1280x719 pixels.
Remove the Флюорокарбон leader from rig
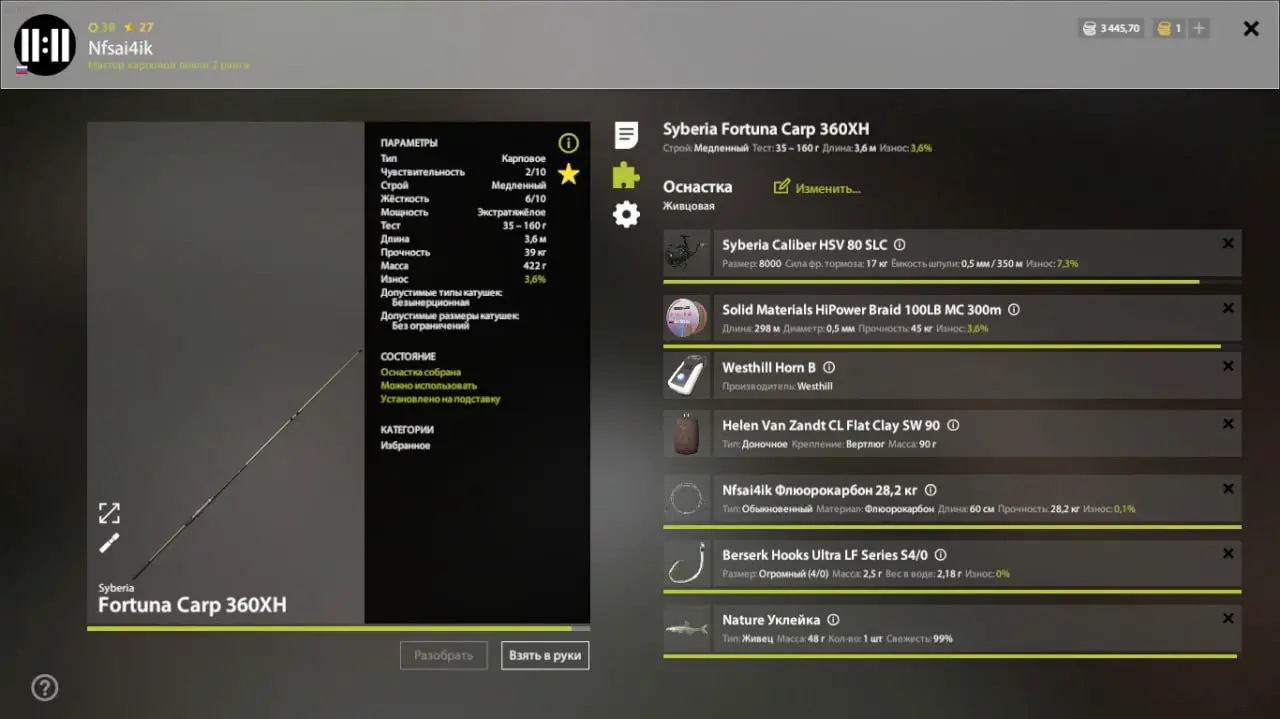1228,488
